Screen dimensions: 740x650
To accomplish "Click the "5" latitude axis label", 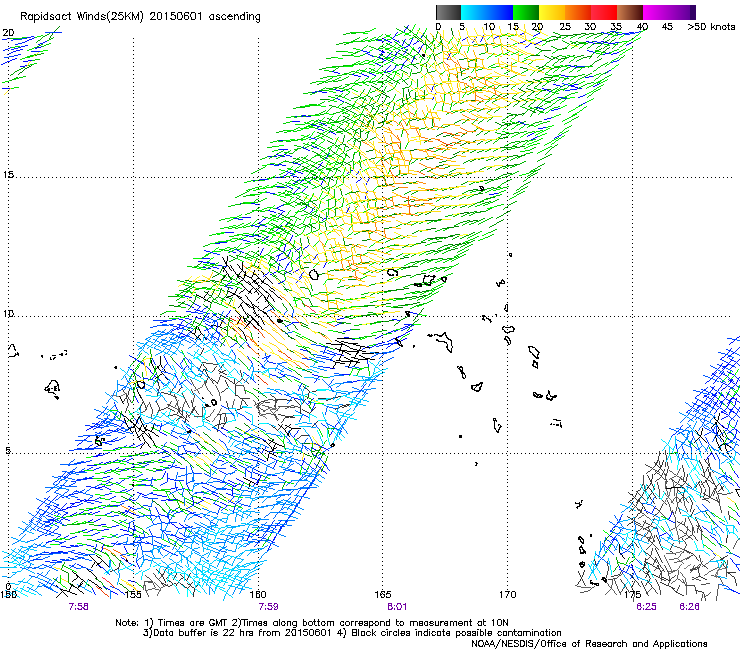I will click(x=8, y=451).
